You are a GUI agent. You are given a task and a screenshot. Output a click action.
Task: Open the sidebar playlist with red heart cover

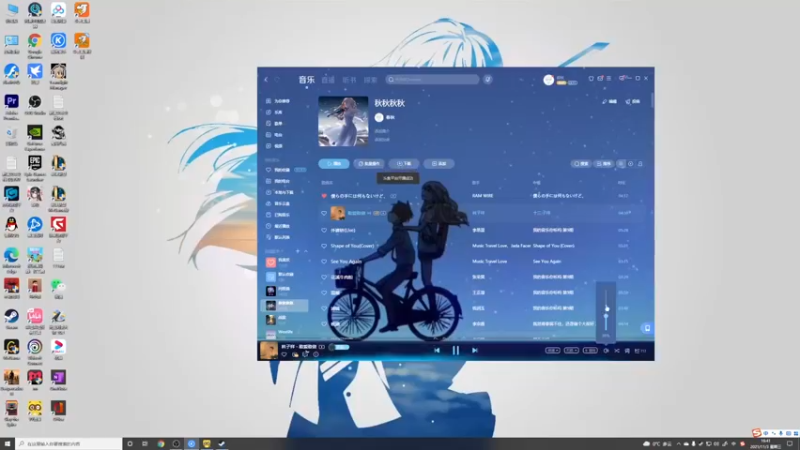coord(271,262)
